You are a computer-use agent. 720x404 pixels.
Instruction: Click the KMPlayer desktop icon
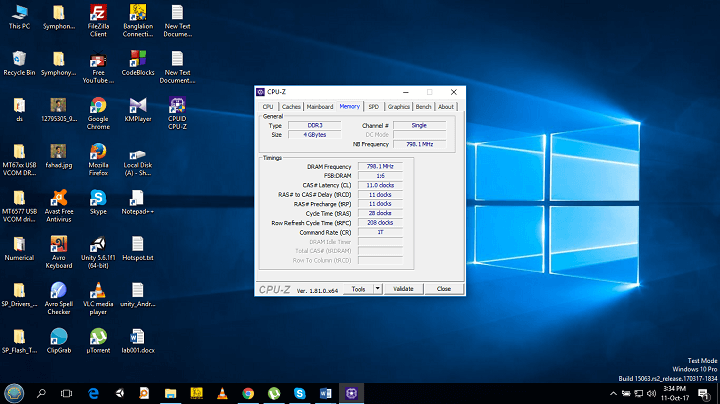click(137, 106)
